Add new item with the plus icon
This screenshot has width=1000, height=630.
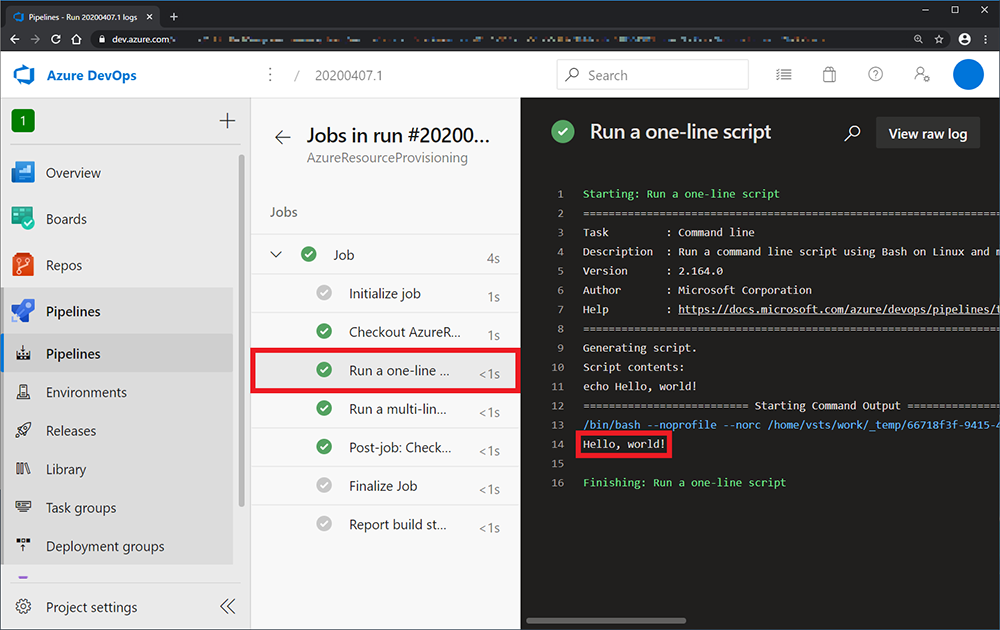227,121
